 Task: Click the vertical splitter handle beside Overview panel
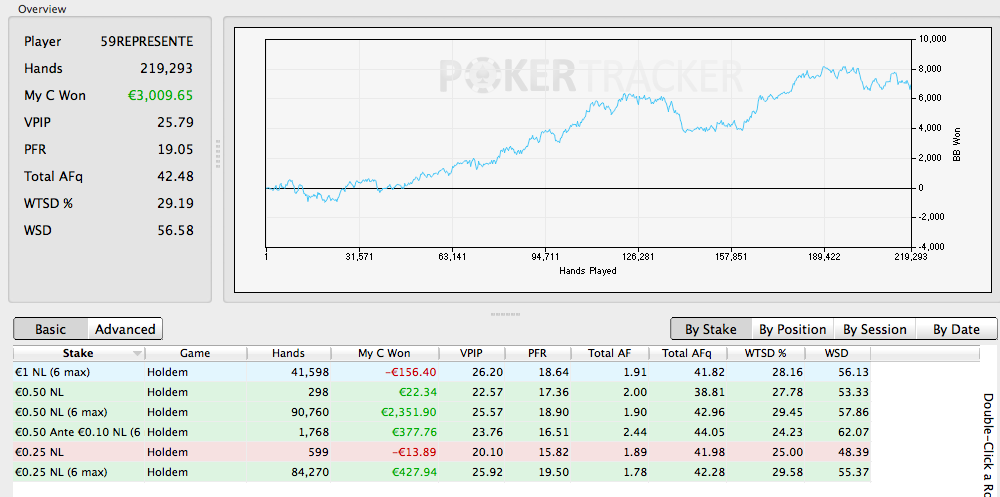(x=218, y=154)
